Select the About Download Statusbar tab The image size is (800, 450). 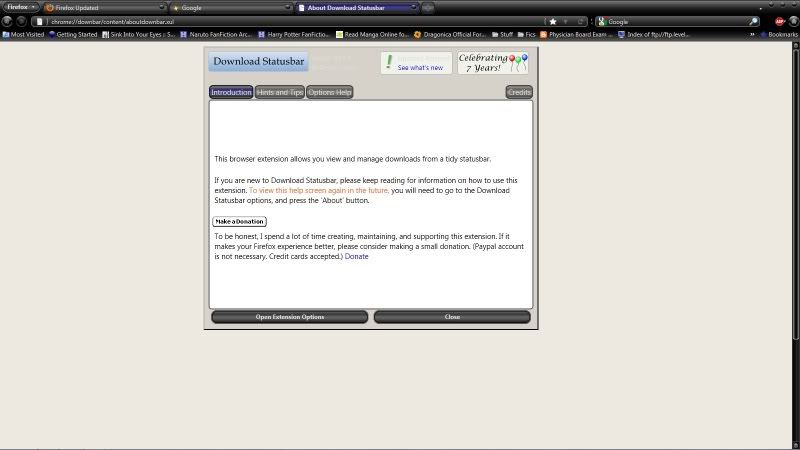(x=357, y=8)
